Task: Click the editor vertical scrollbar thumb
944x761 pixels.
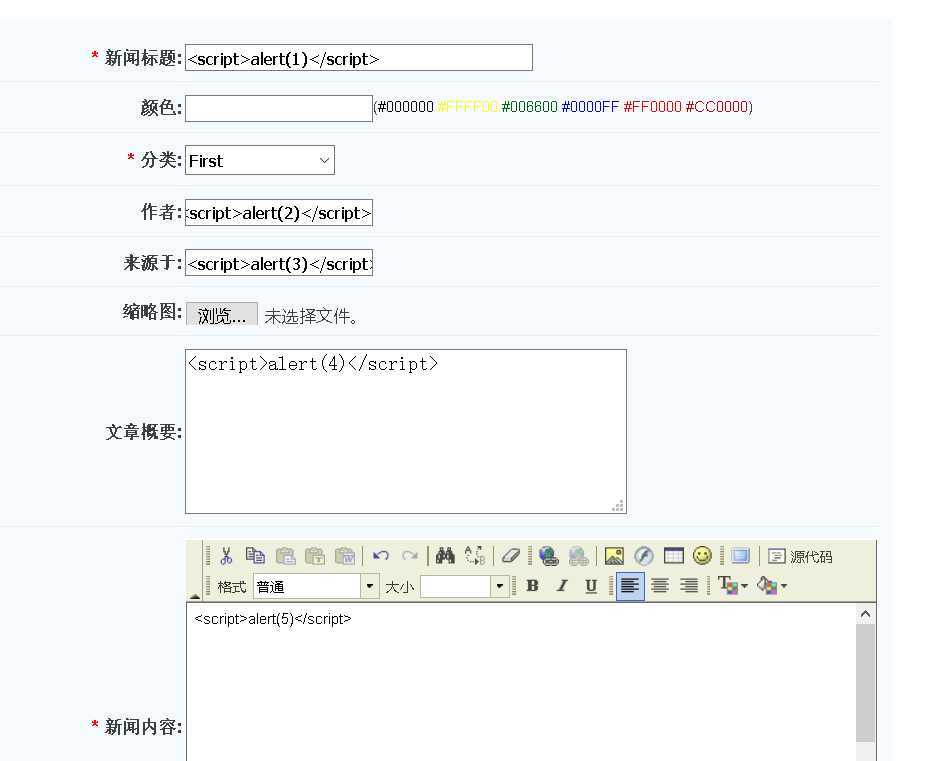Action: click(866, 683)
